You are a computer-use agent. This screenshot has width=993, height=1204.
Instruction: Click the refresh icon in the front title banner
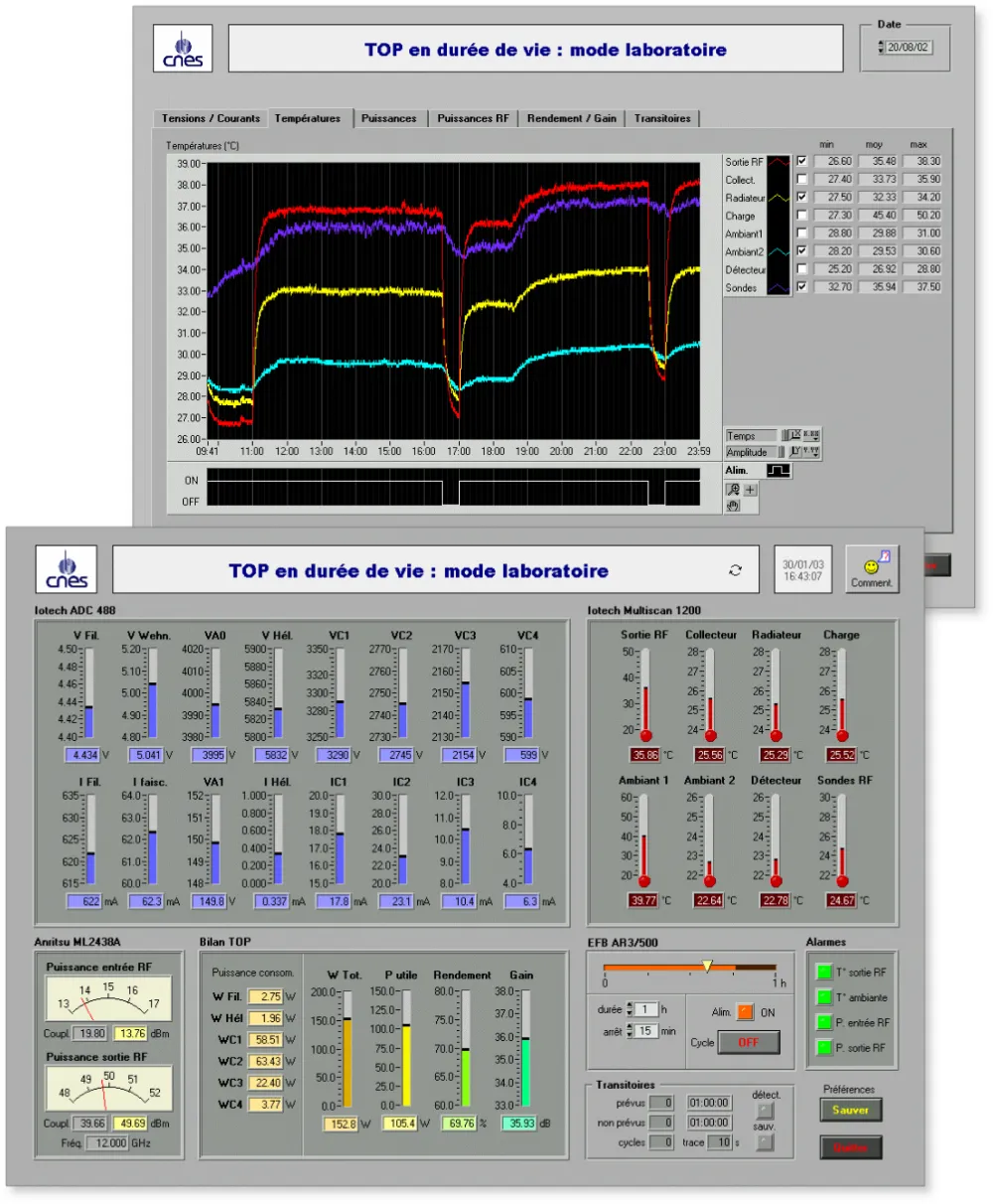pos(735,570)
